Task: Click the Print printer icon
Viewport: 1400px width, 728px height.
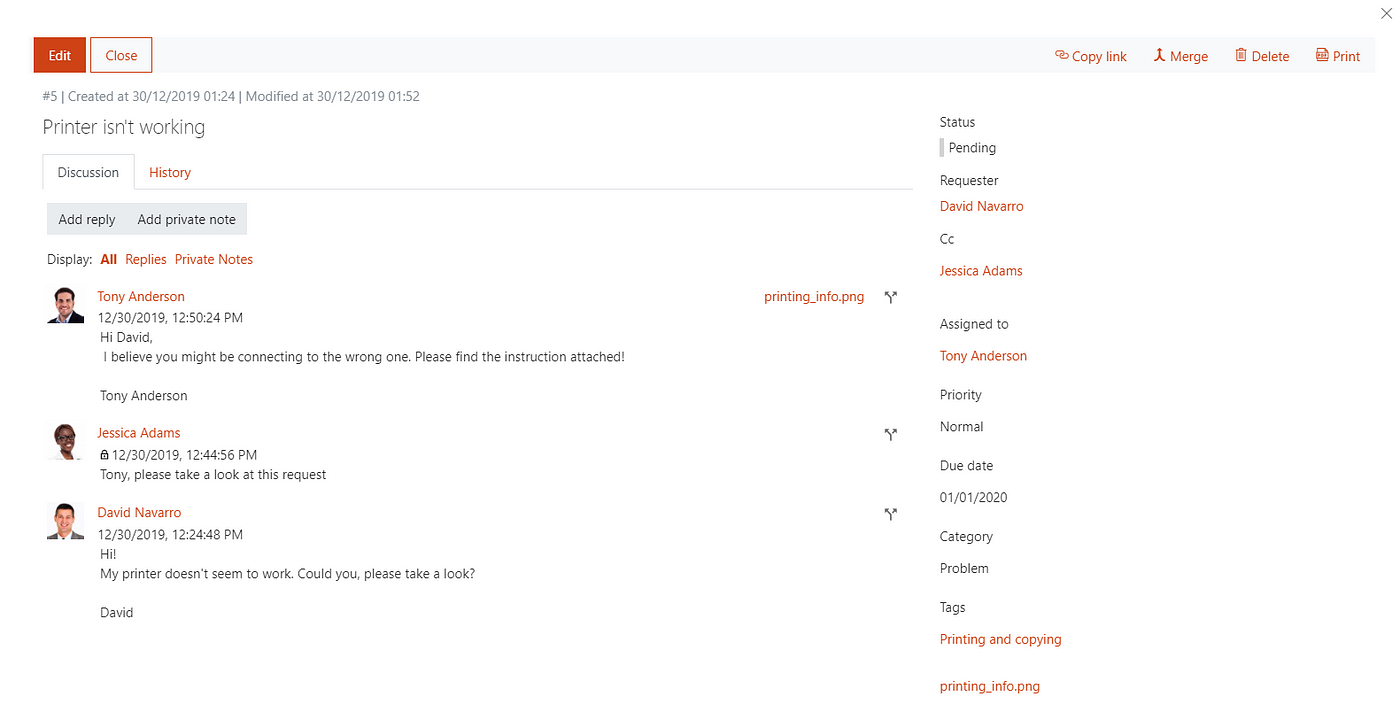Action: point(1322,55)
